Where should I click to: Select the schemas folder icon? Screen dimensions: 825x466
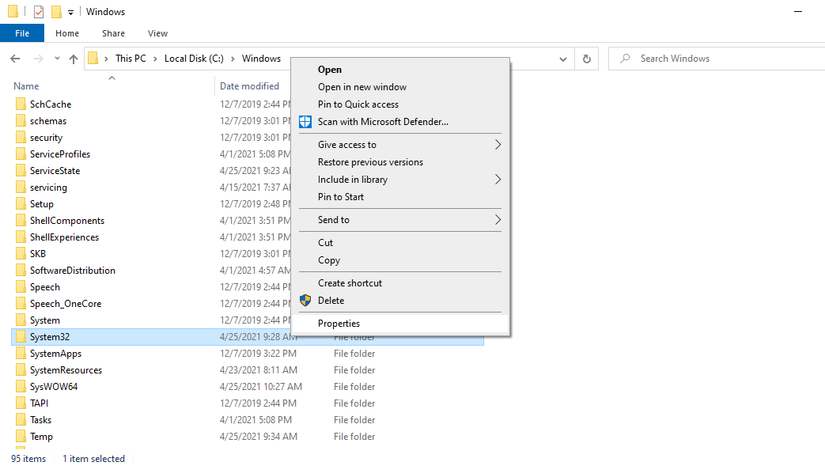tap(21, 120)
